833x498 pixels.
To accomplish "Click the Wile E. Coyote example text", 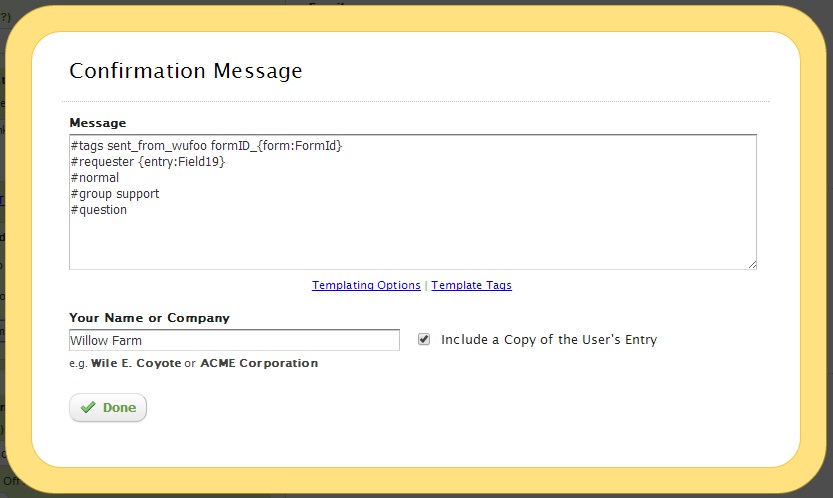I will [x=135, y=363].
